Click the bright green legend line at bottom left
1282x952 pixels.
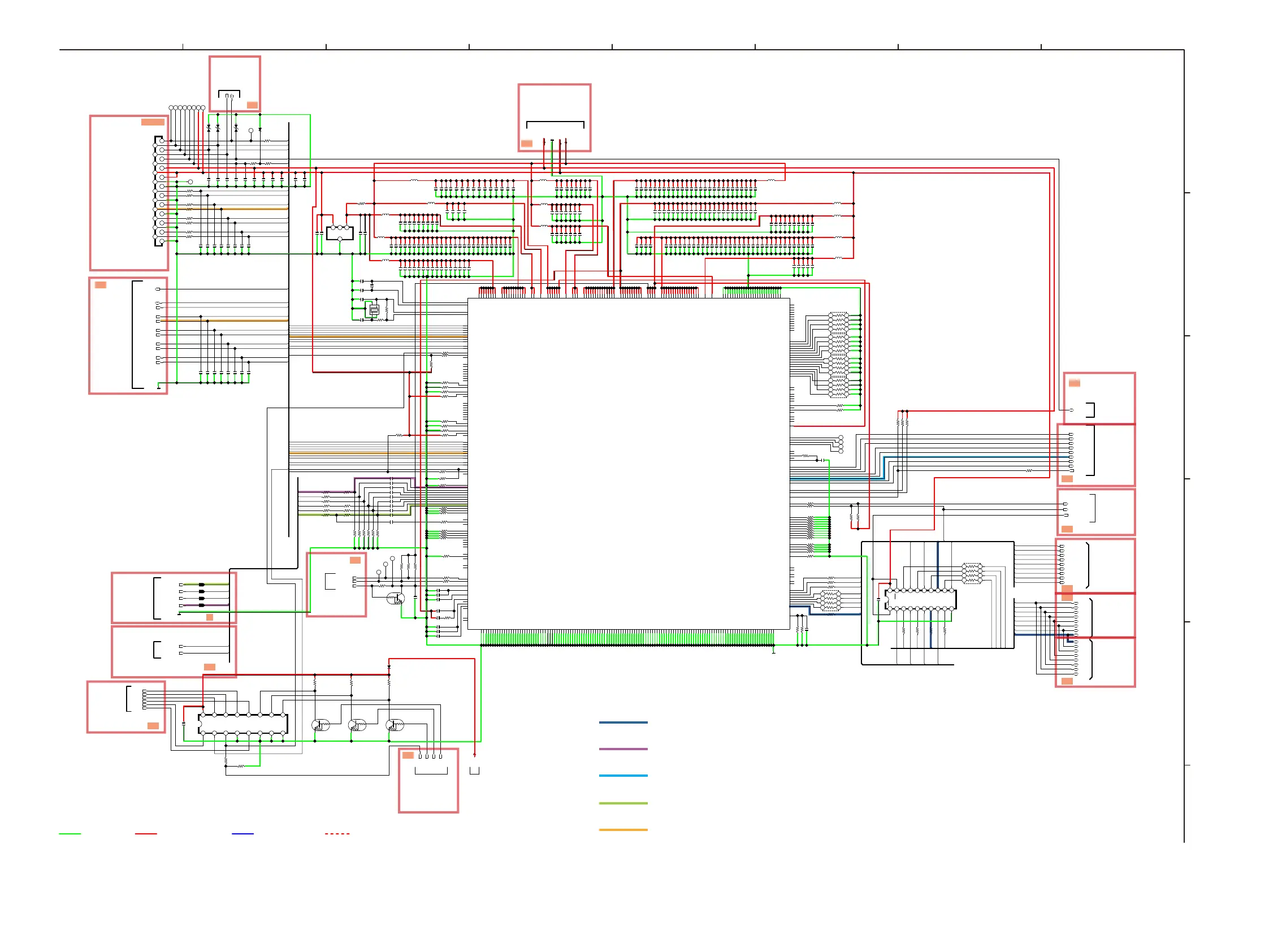(x=70, y=833)
